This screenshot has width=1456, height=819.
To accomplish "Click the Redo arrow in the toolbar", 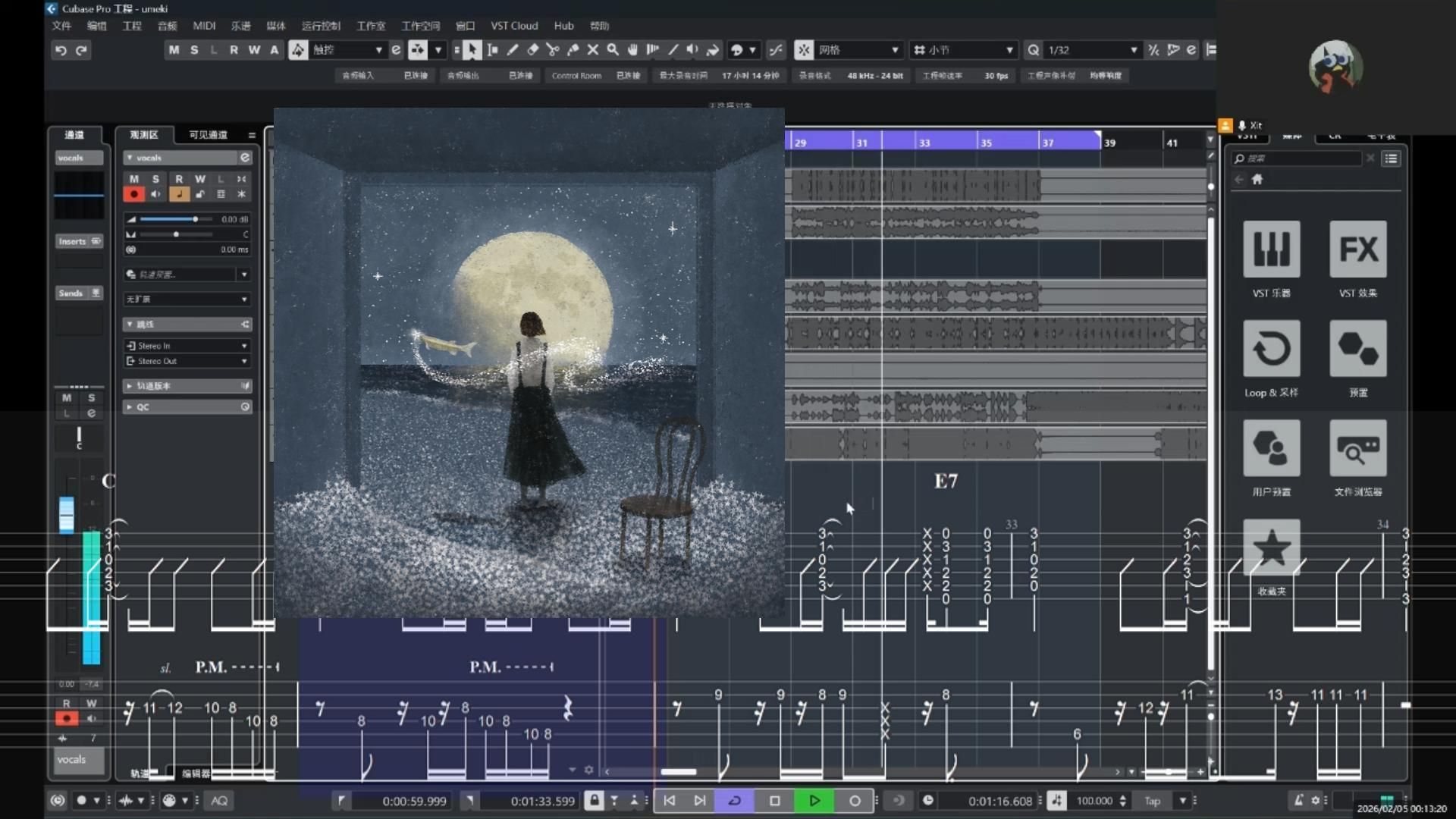I will [x=81, y=50].
